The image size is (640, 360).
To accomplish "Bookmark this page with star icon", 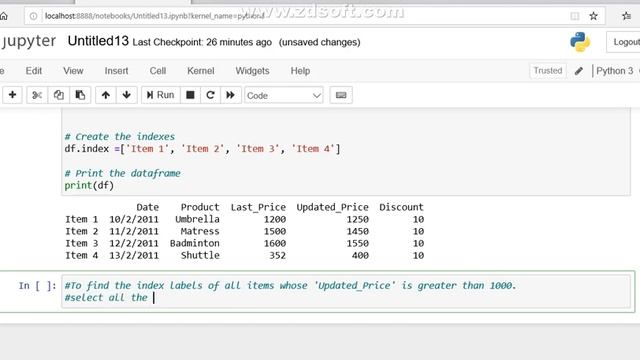I will click(x=593, y=16).
